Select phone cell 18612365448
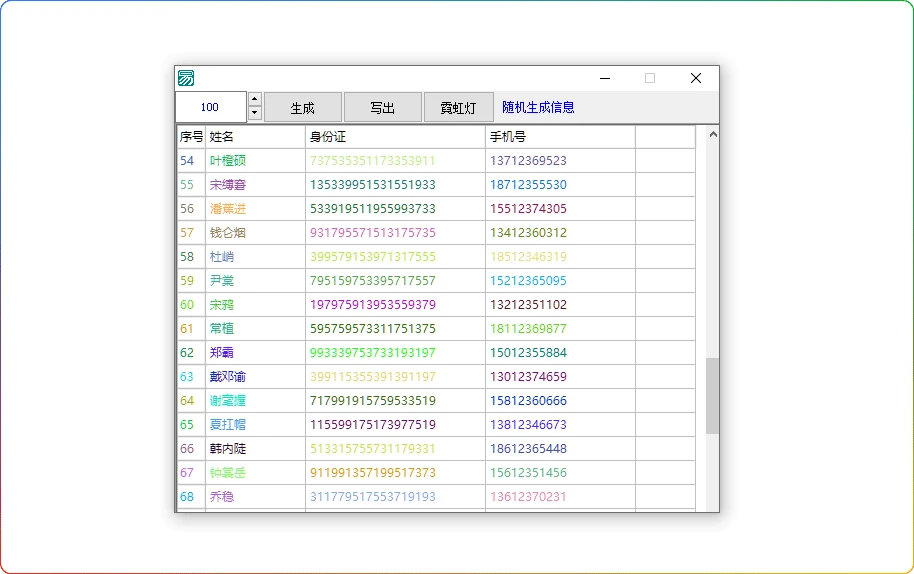Viewport: 914px width, 574px height. coord(560,449)
